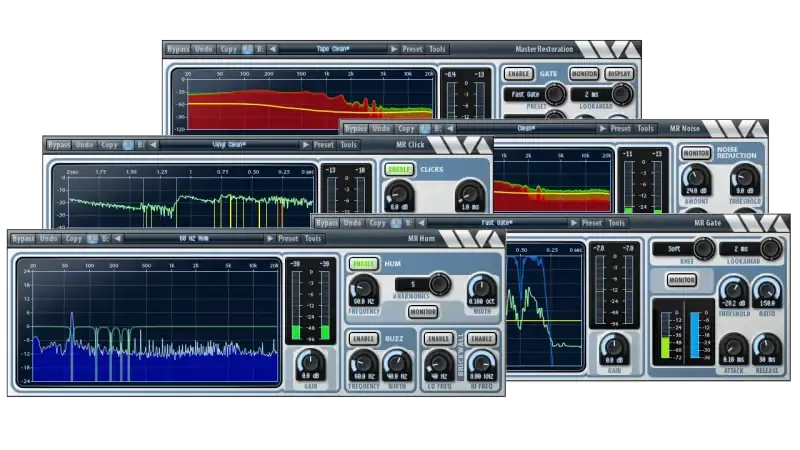Go to next preset in MR Gate

click(573, 223)
